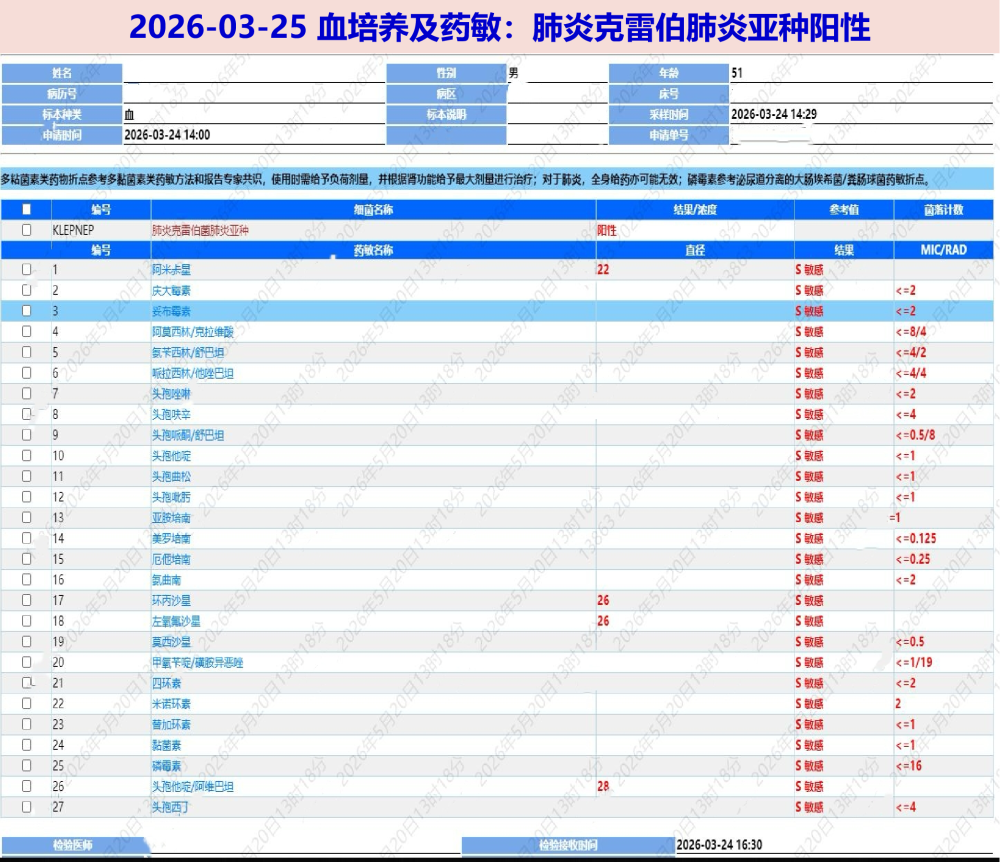
Task: Click the 性别 field showing 男
Action: (557, 73)
